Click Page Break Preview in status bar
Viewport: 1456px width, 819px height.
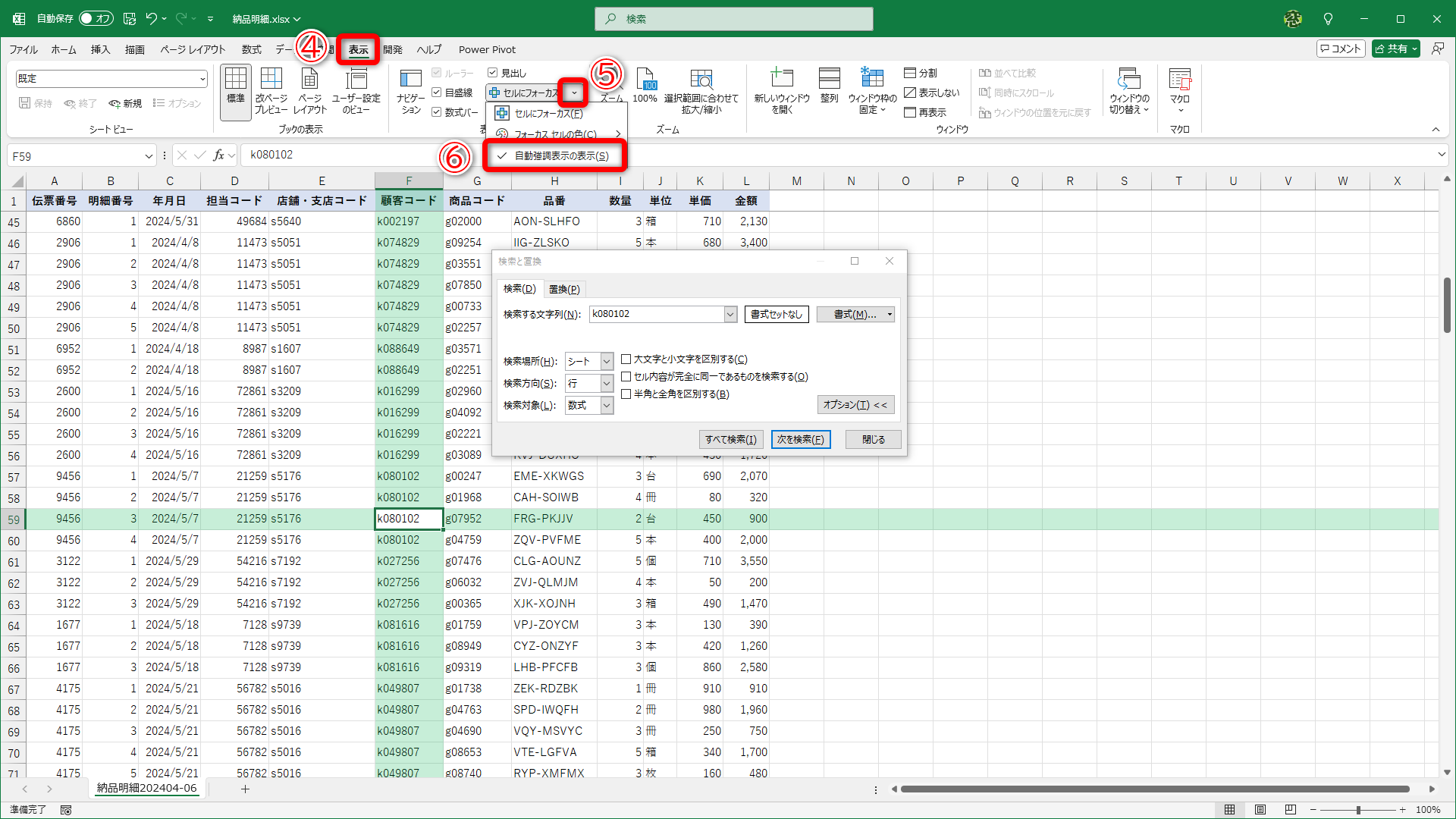tap(1290, 809)
